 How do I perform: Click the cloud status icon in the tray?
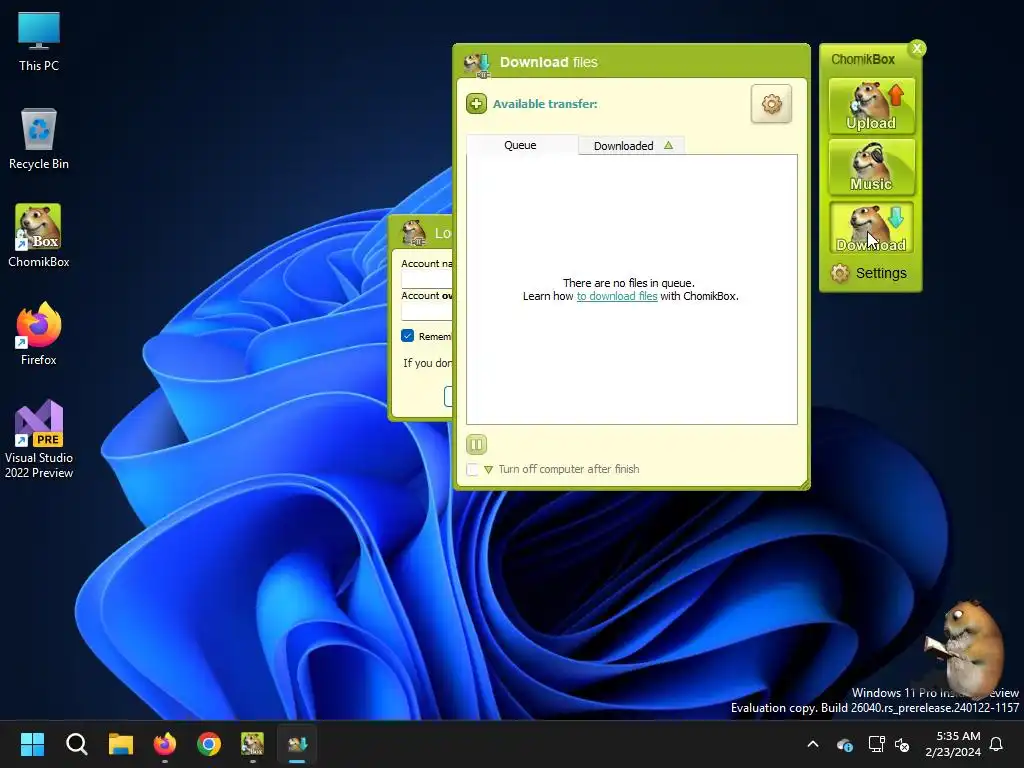845,744
